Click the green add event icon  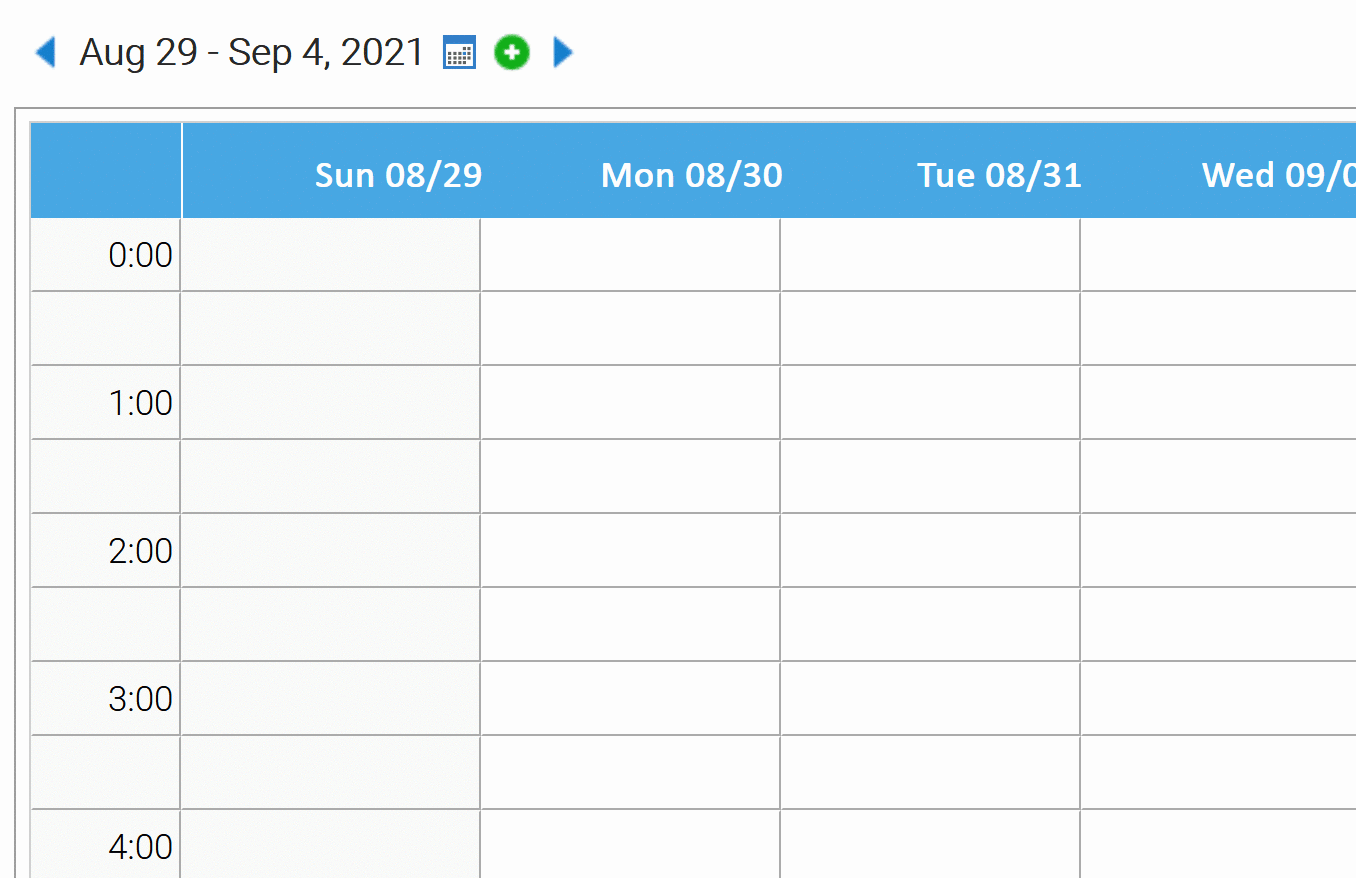[512, 52]
